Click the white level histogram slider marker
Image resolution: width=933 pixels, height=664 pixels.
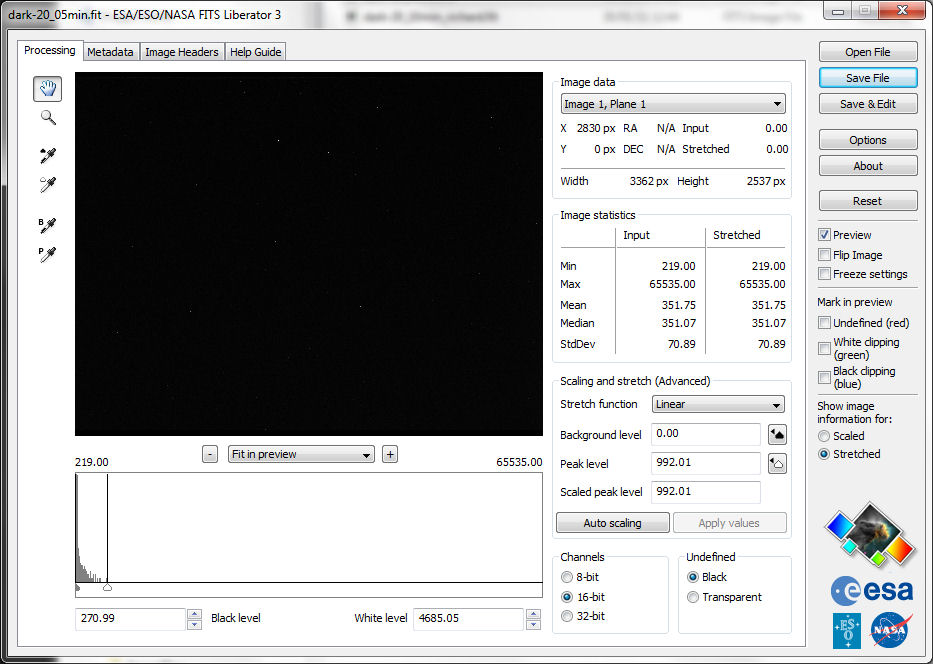(107, 588)
